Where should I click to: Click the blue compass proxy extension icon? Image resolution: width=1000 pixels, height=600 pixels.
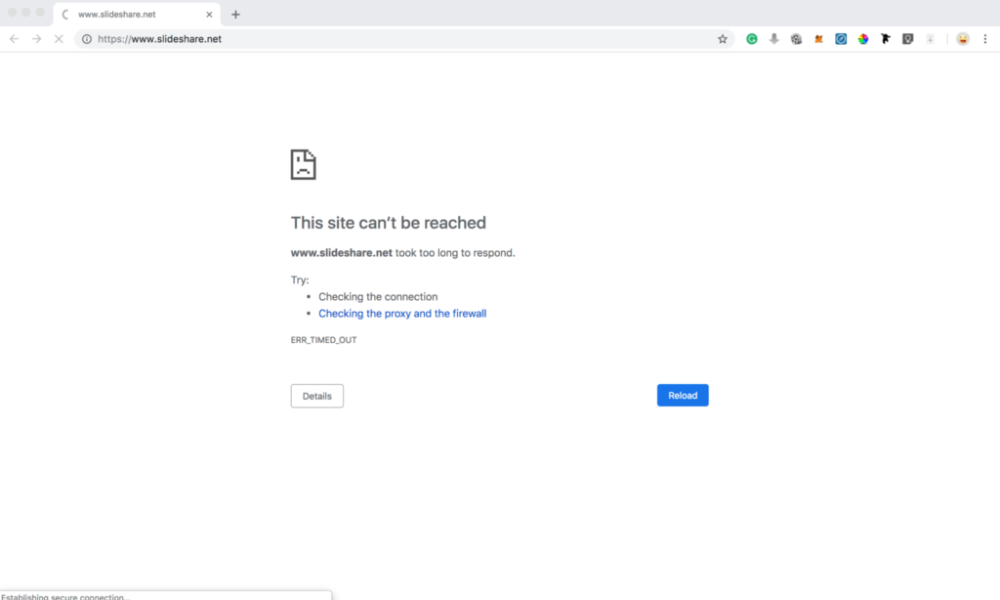tap(840, 39)
